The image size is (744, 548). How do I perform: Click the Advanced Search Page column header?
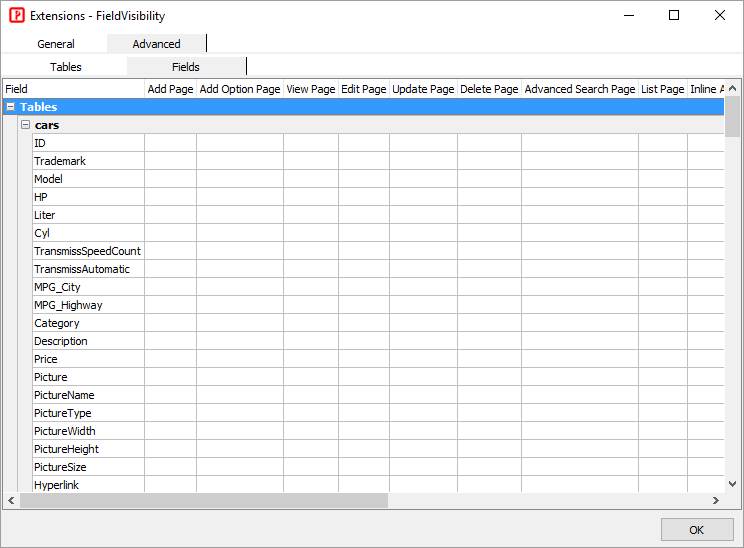(x=579, y=89)
